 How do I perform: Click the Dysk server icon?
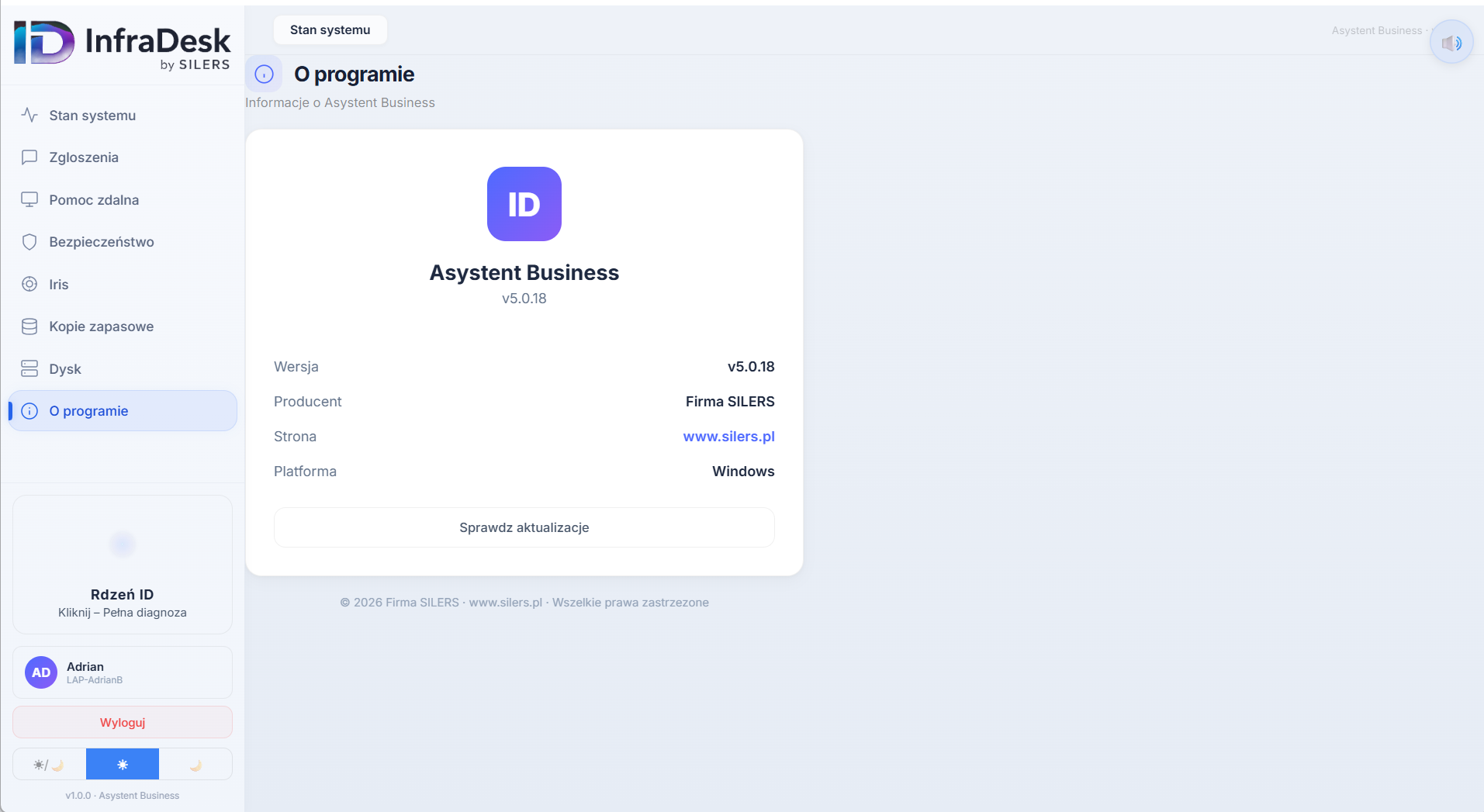[x=29, y=368]
